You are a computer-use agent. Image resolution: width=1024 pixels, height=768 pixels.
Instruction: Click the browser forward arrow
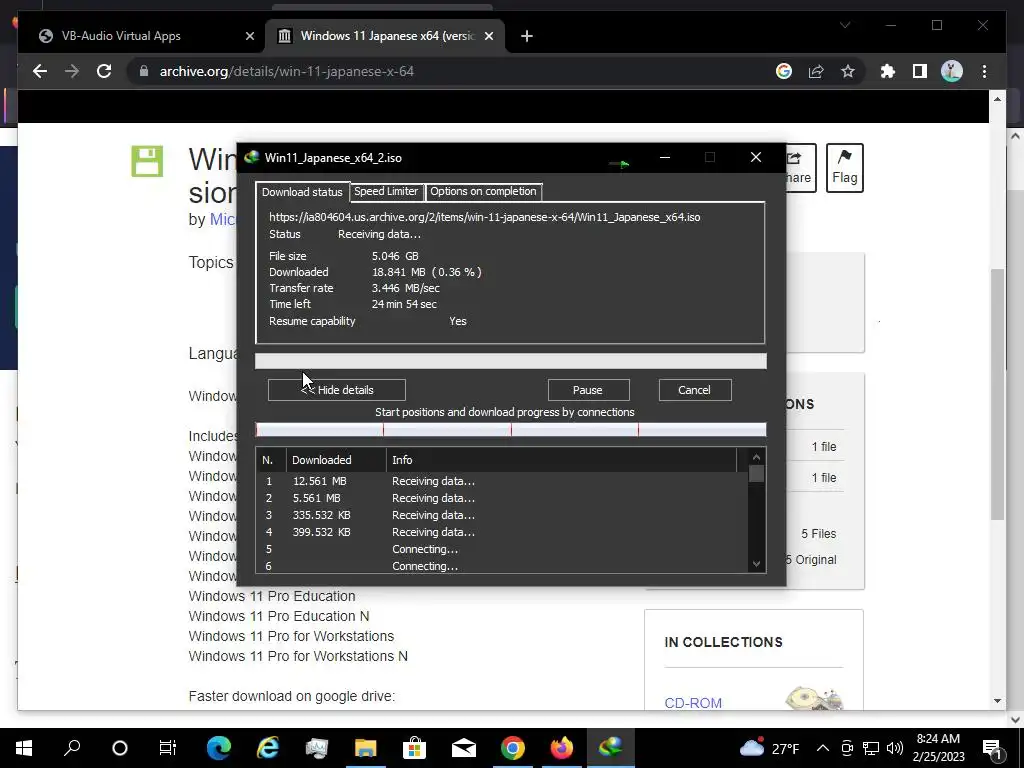[x=72, y=71]
